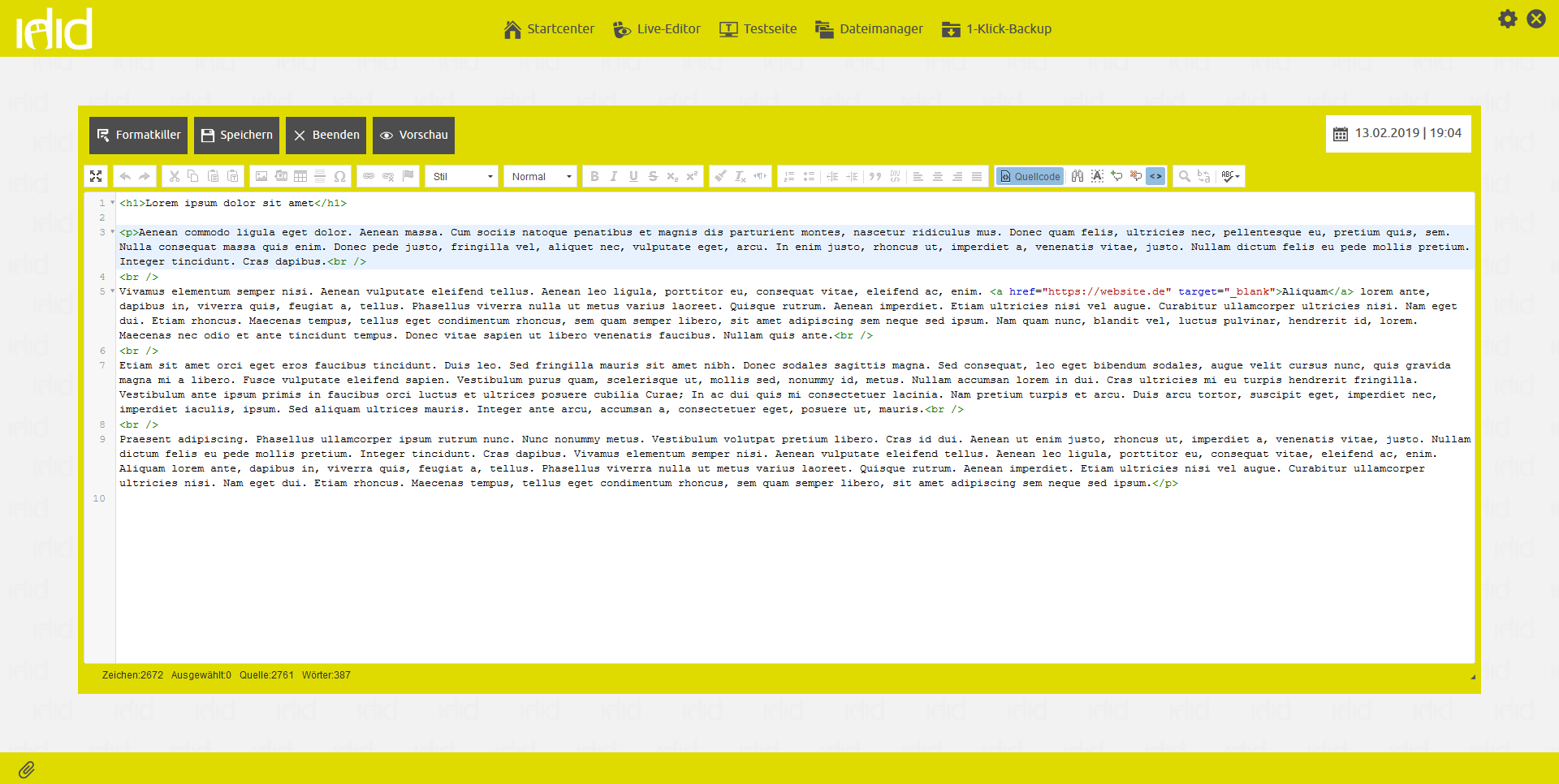This screenshot has height=784, width=1559.
Task: Click the editor resize handle at bottom right
Action: [1472, 676]
